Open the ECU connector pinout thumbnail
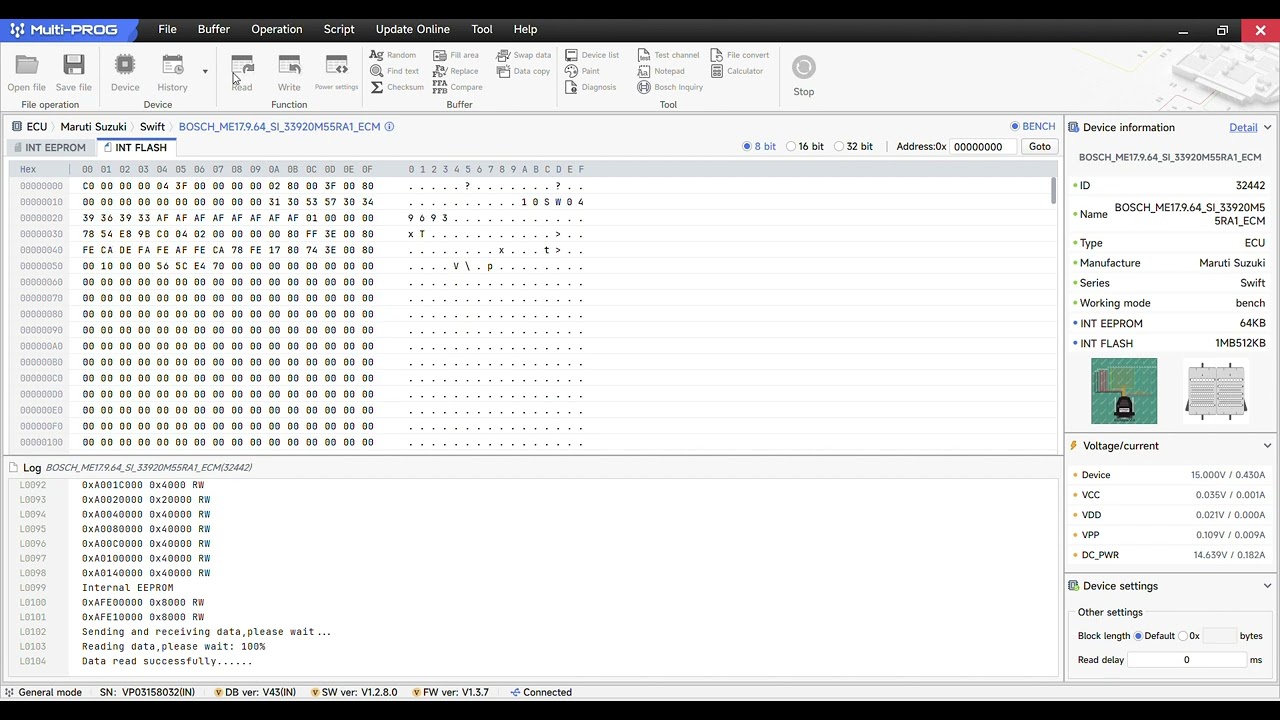Viewport: 1280px width, 720px height. pyautogui.click(x=1216, y=391)
